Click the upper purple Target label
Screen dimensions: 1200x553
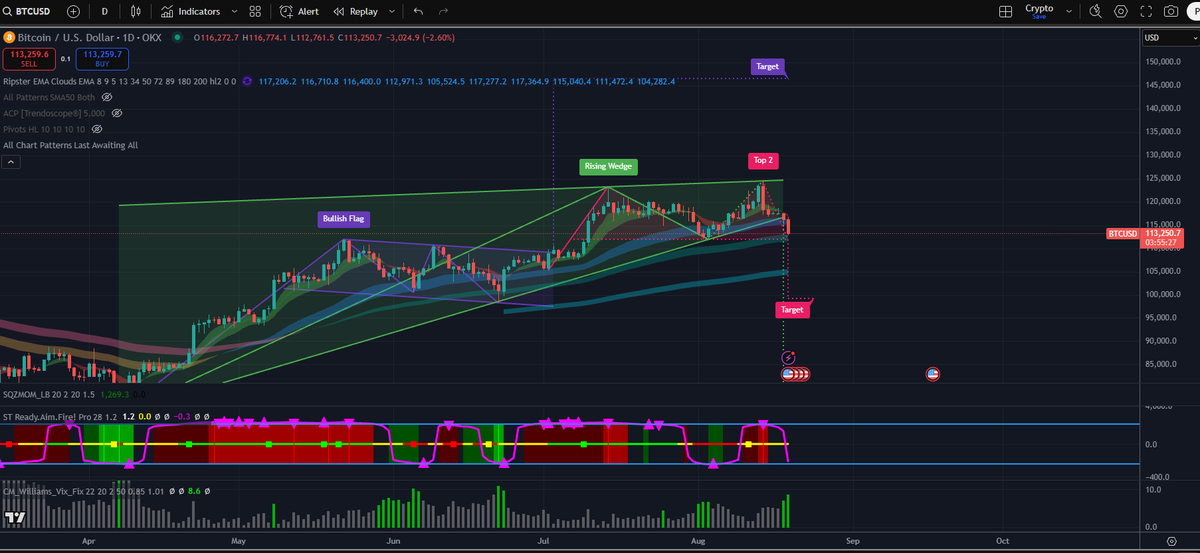click(767, 66)
